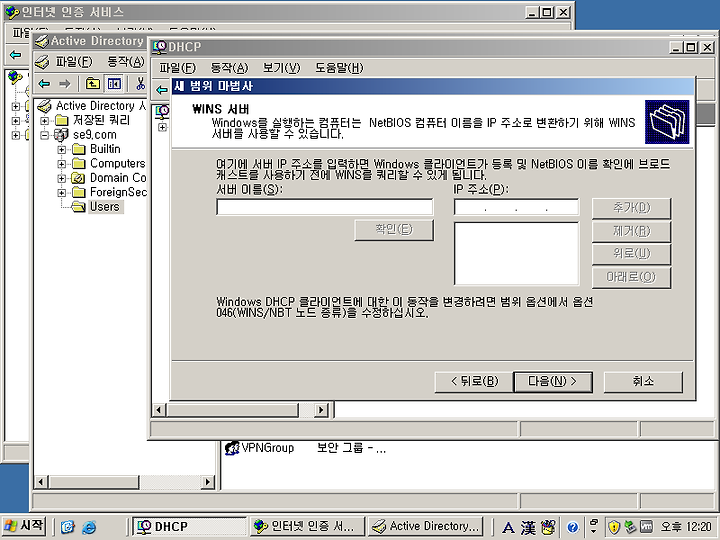Click the language bar help icon
The width and height of the screenshot is (720, 540).
[x=572, y=527]
